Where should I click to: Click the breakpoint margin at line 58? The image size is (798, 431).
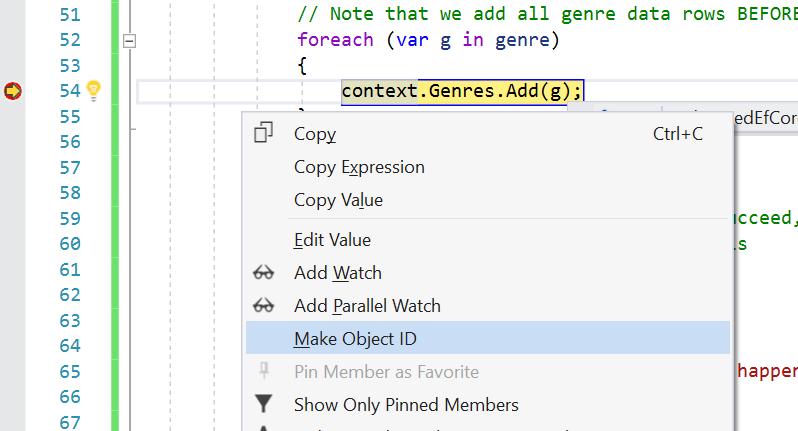tap(13, 193)
